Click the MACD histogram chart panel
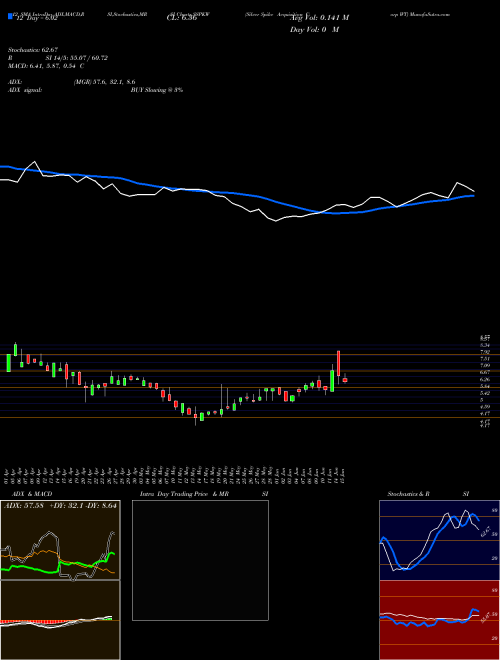The height and width of the screenshot is (660, 500). tap(60, 620)
